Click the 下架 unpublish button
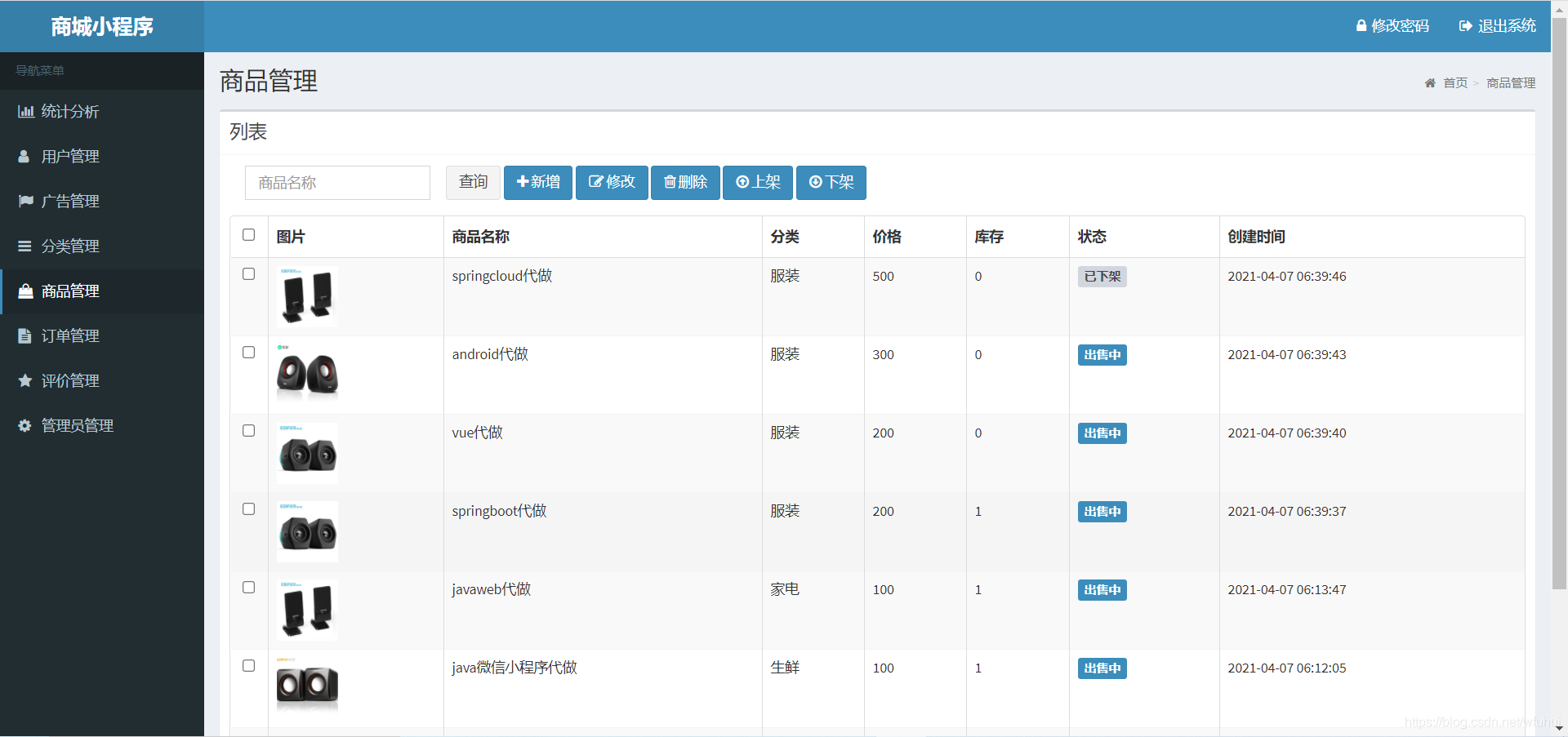Image resolution: width=1568 pixels, height=737 pixels. [831, 183]
